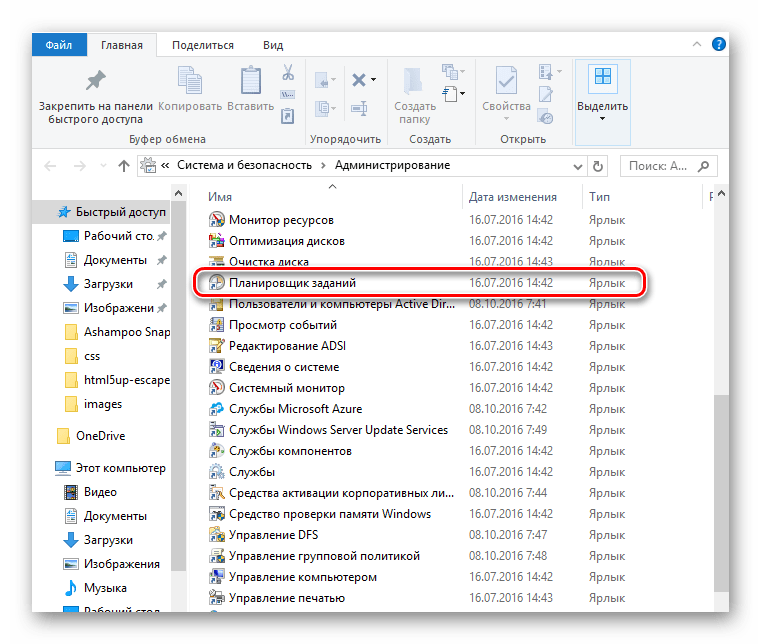This screenshot has width=761, height=644.
Task: Click the Rename icon in Organize group
Action: point(359,108)
